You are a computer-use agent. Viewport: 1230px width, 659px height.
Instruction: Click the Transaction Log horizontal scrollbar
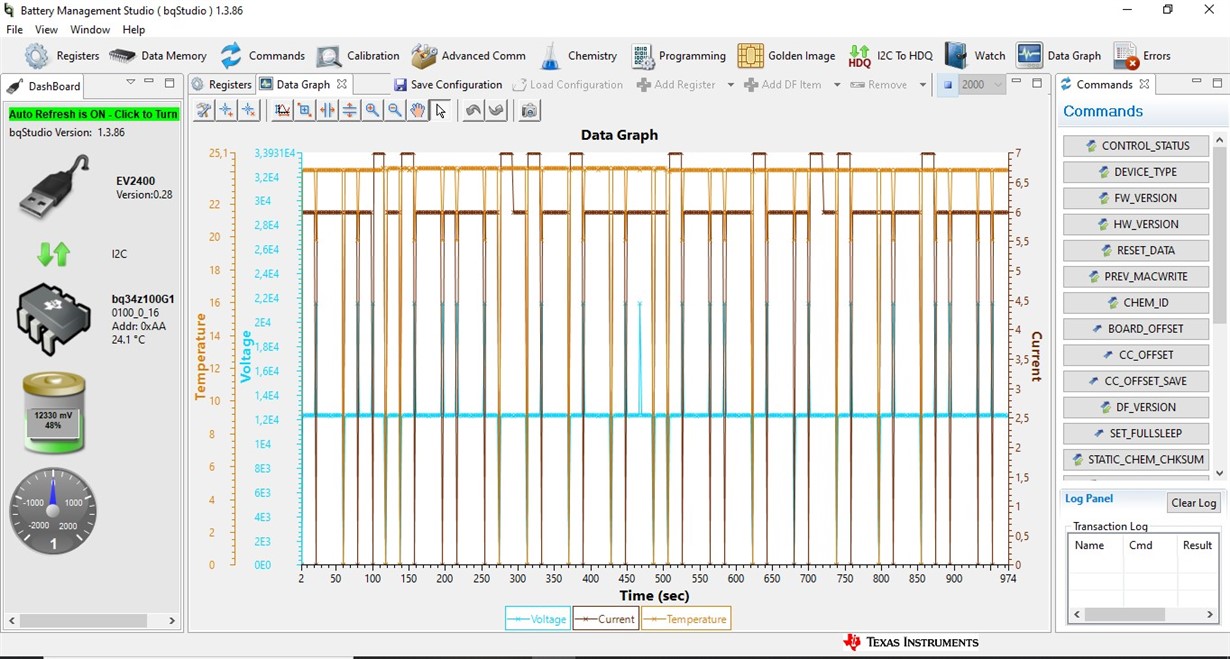point(1141,614)
